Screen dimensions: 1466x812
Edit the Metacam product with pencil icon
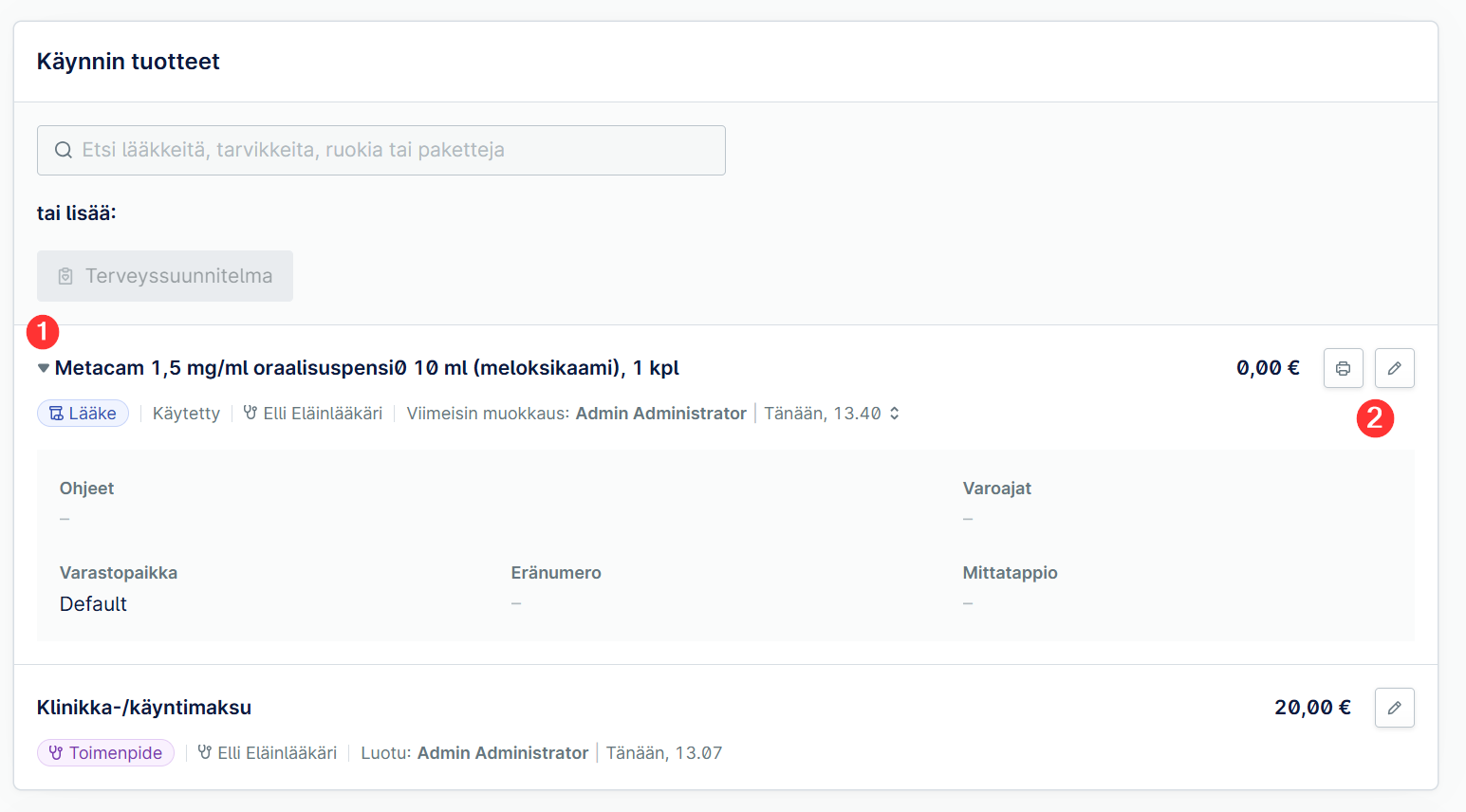1394,368
